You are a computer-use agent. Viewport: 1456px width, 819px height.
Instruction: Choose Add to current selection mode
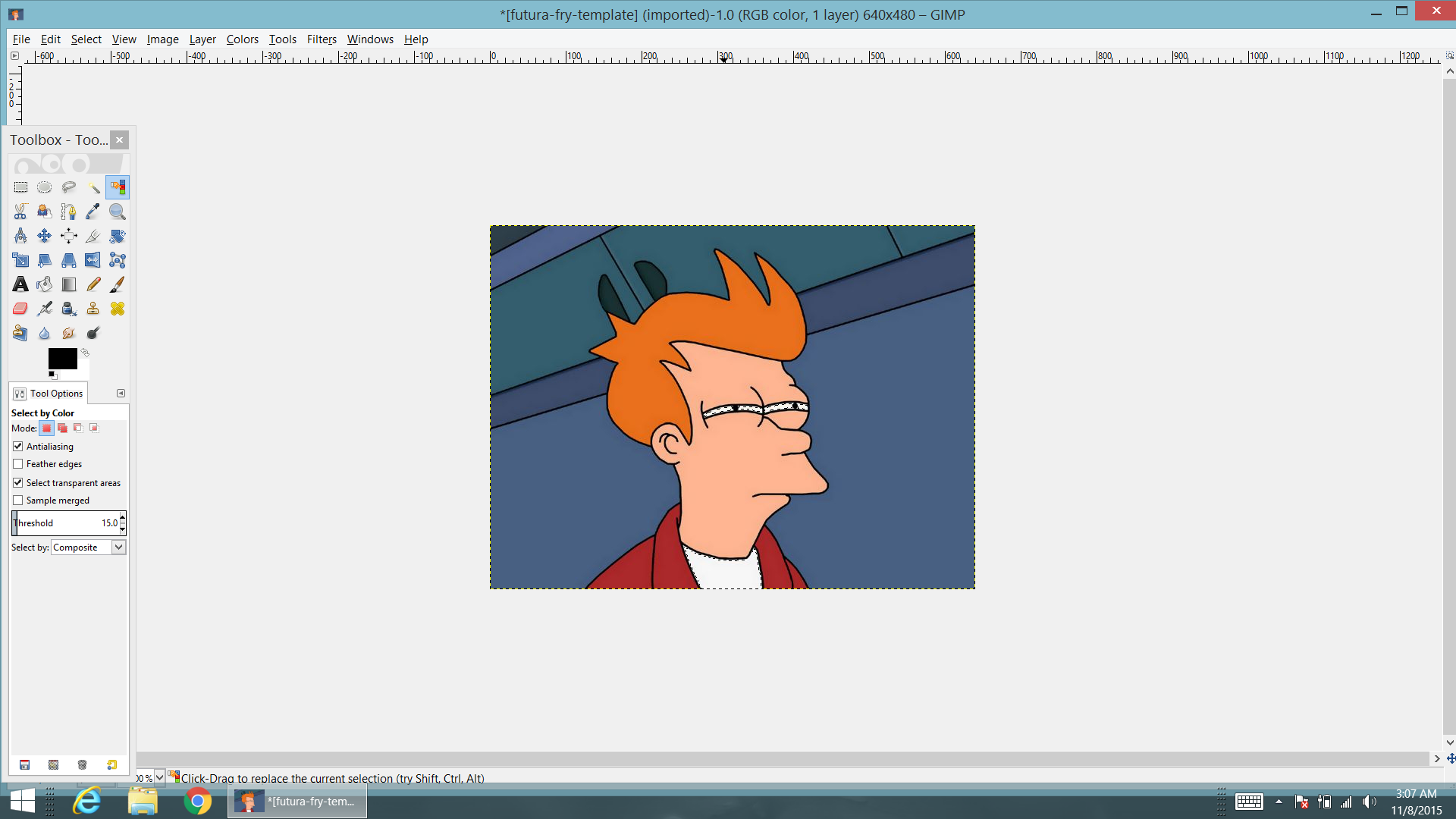[63, 428]
